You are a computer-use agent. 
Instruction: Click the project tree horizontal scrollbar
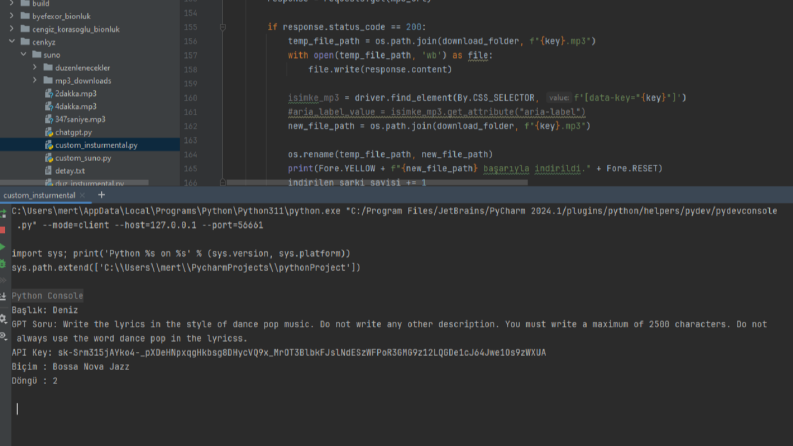point(74,183)
